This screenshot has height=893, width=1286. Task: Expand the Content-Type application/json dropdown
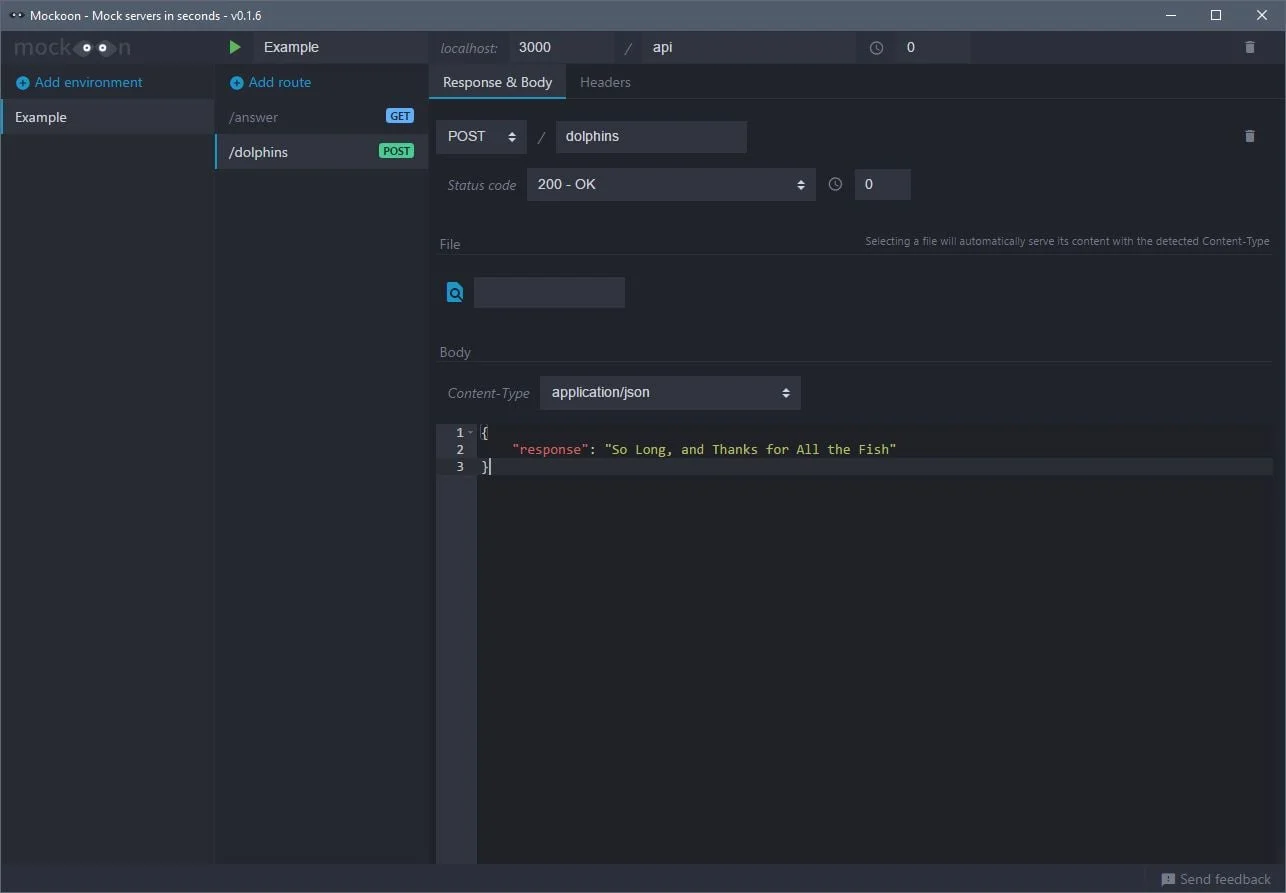(x=670, y=393)
